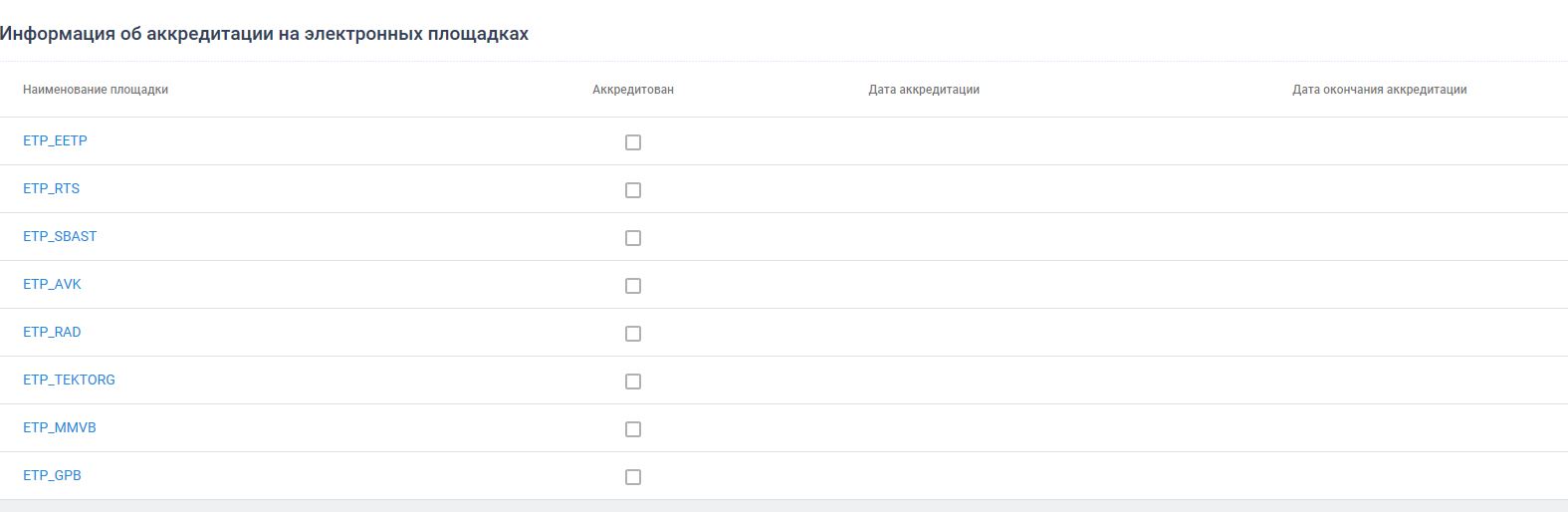Follow the ETP_GPB link
The height and width of the screenshot is (512, 1568).
pyautogui.click(x=52, y=475)
